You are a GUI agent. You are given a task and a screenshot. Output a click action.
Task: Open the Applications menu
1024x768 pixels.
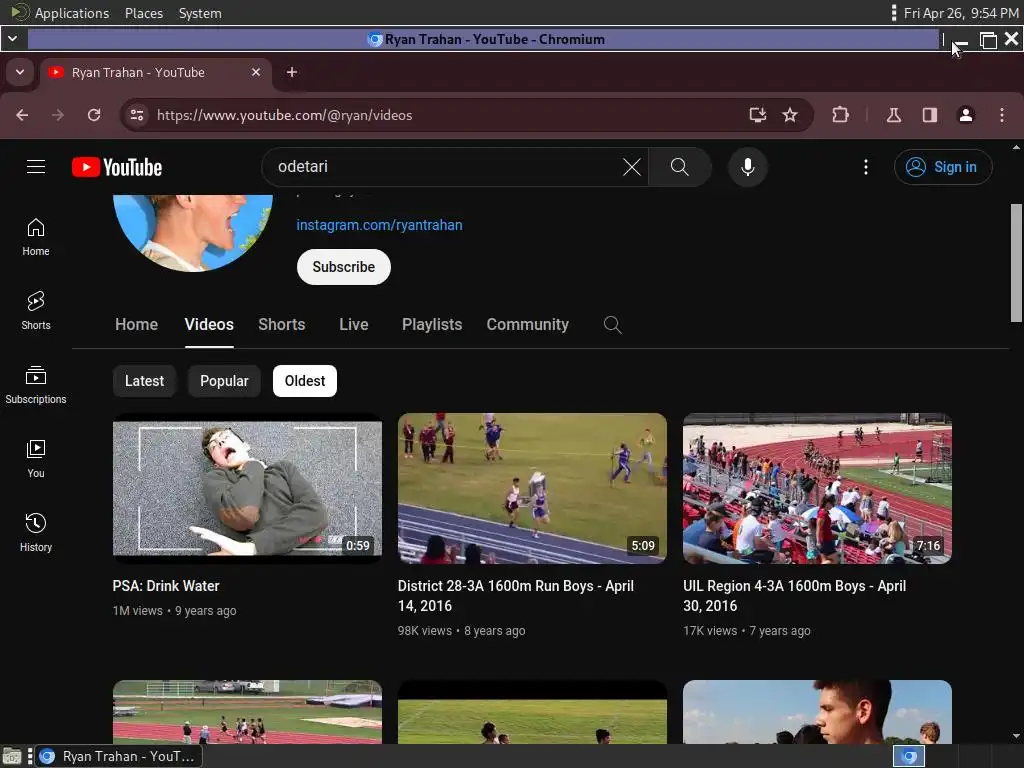click(72, 13)
